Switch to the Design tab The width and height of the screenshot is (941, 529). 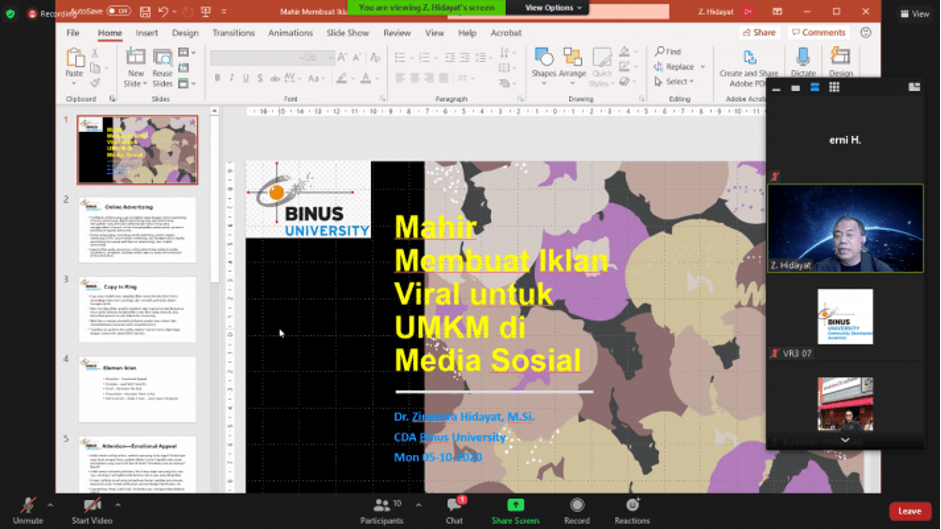pos(185,33)
